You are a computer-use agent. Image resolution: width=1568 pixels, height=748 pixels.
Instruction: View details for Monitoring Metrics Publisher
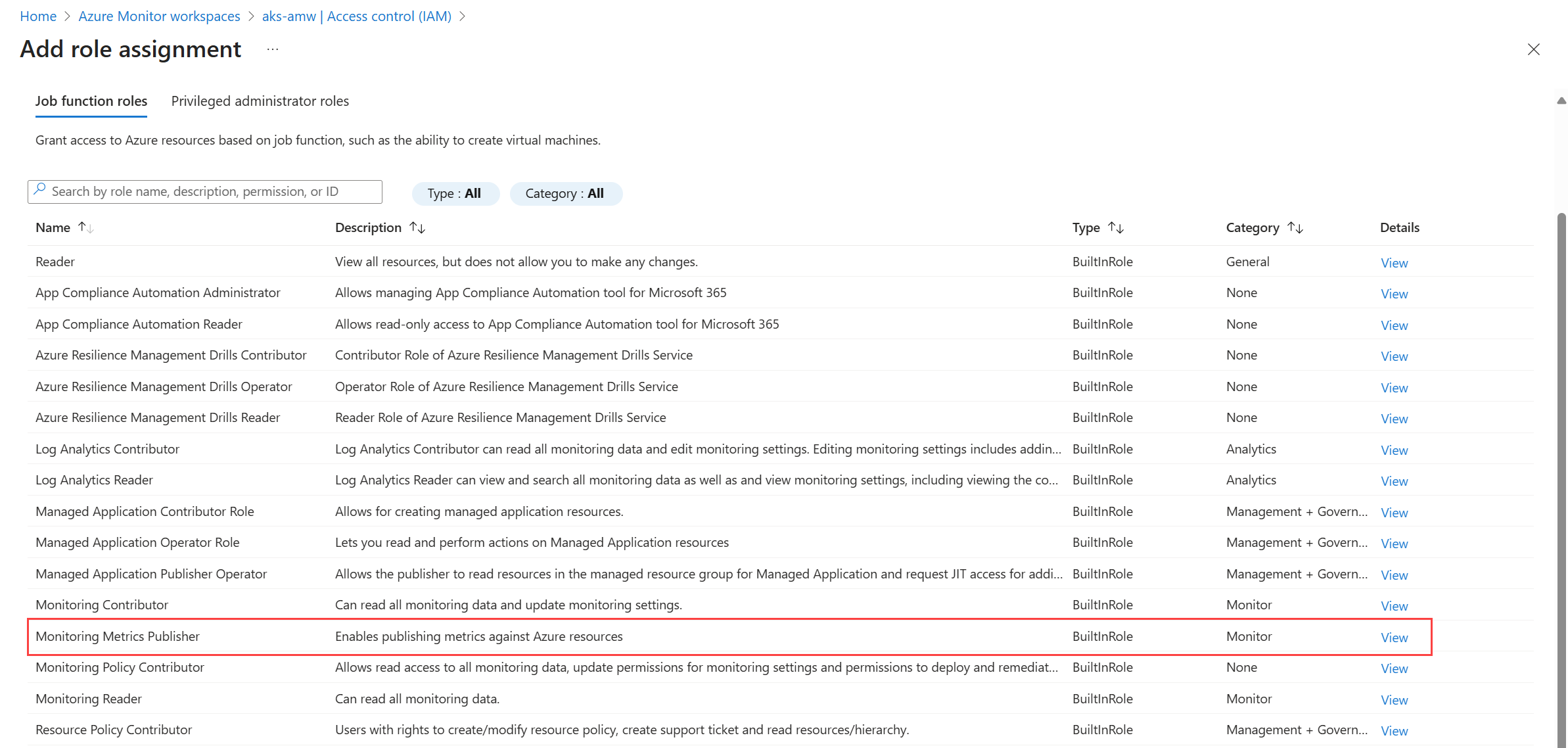click(x=1394, y=638)
